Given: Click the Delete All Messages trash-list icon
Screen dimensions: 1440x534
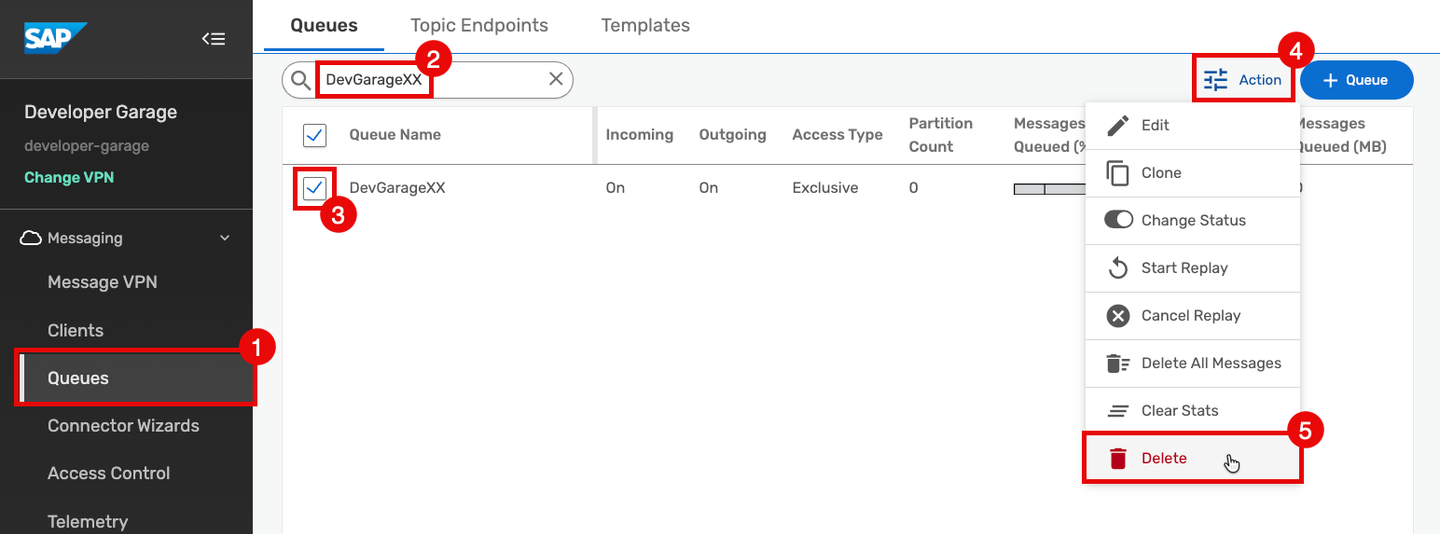Looking at the screenshot, I should pos(1118,363).
